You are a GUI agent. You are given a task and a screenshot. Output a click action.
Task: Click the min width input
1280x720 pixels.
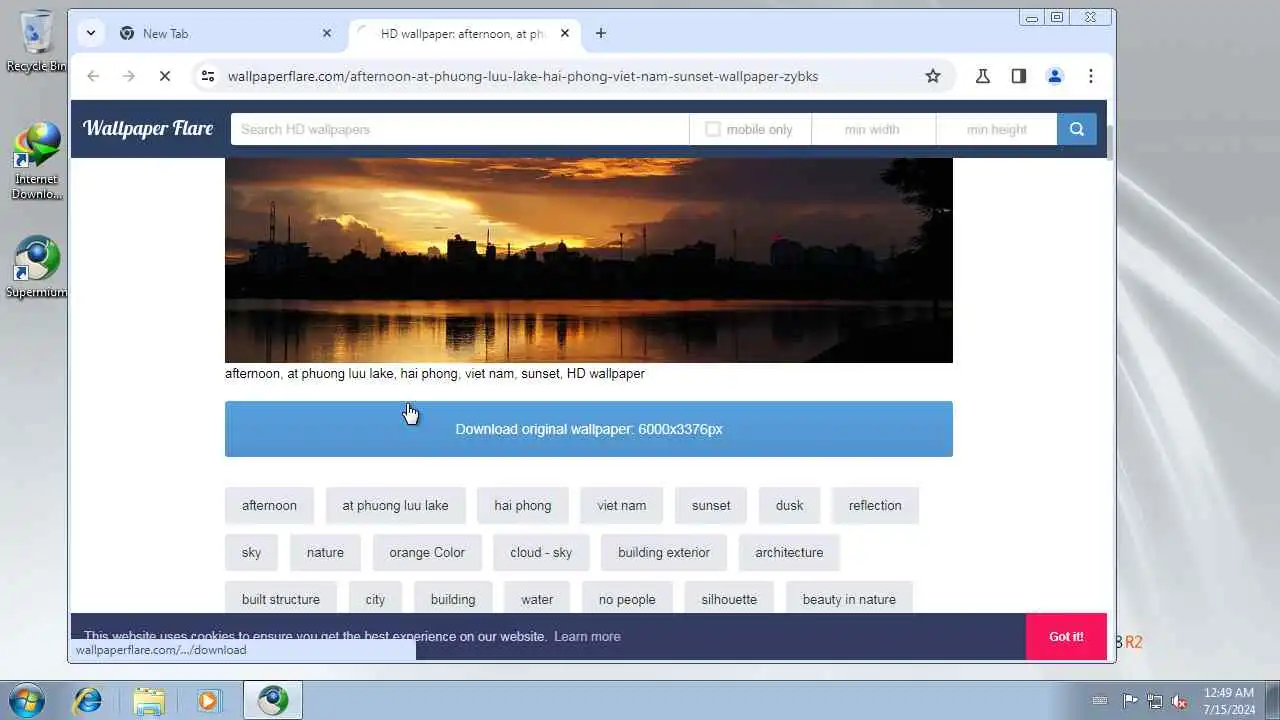873,129
